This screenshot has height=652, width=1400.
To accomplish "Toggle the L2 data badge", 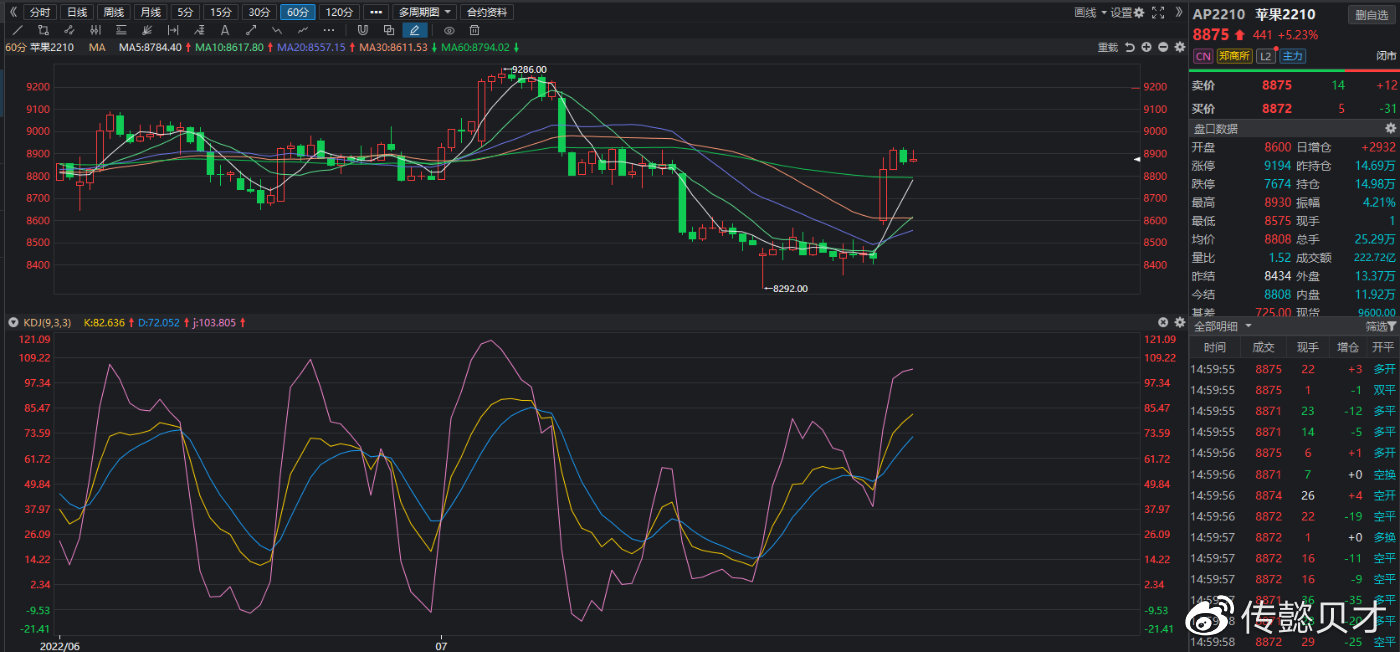I will pyautogui.click(x=1266, y=56).
